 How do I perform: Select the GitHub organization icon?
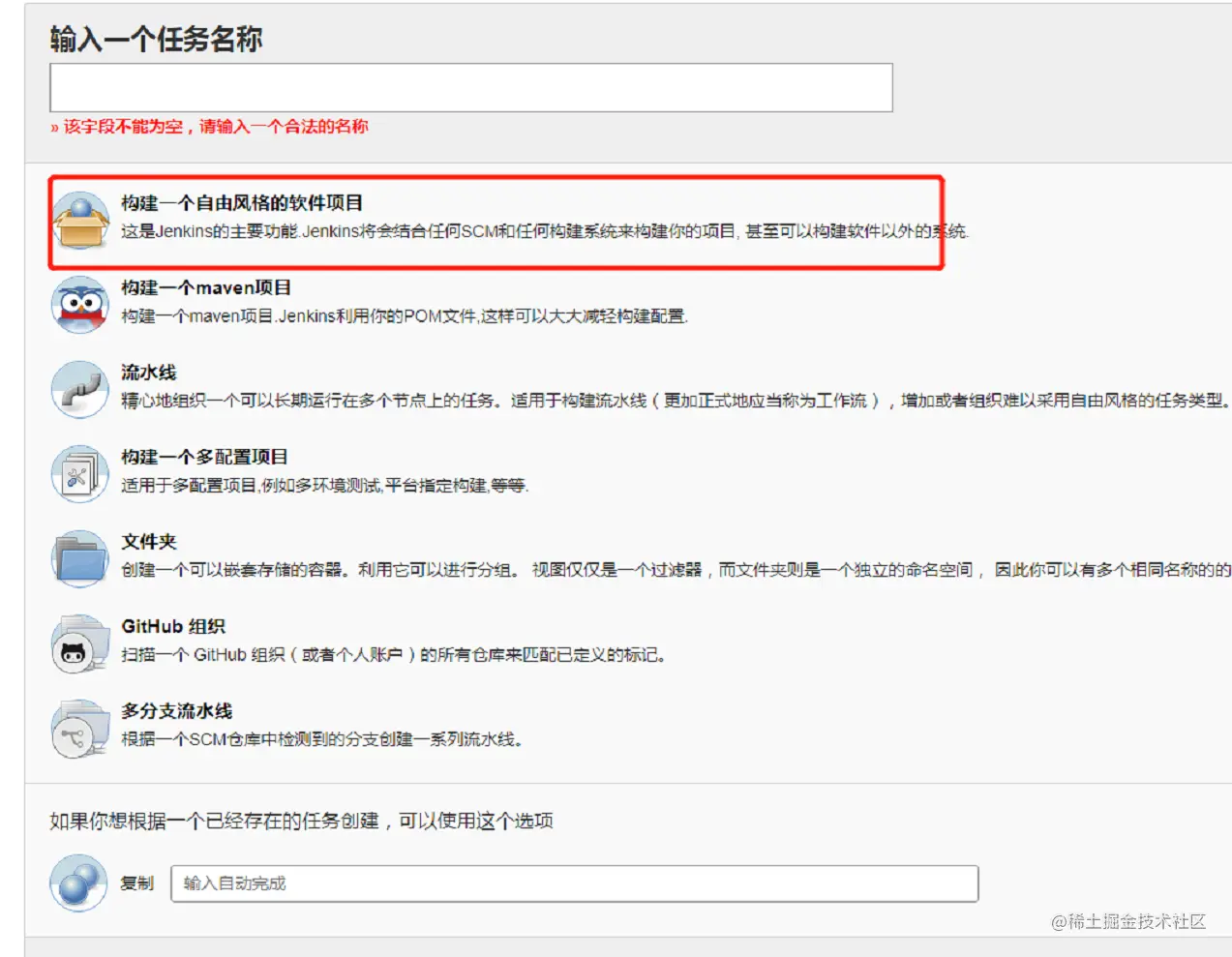pos(80,643)
